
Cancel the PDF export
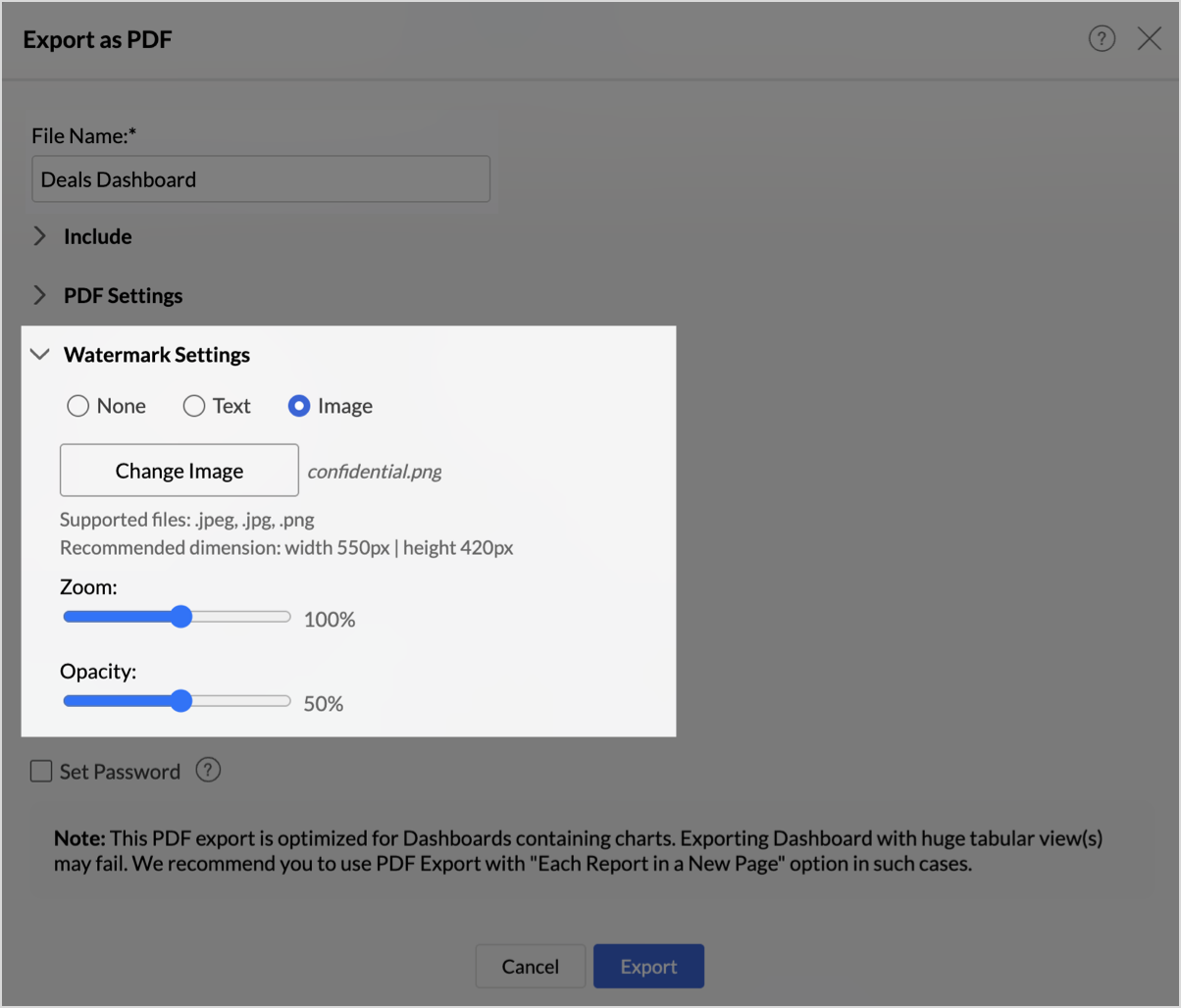530,967
